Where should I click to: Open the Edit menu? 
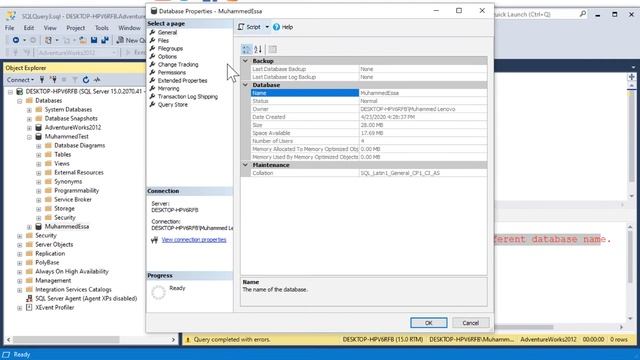point(29,28)
